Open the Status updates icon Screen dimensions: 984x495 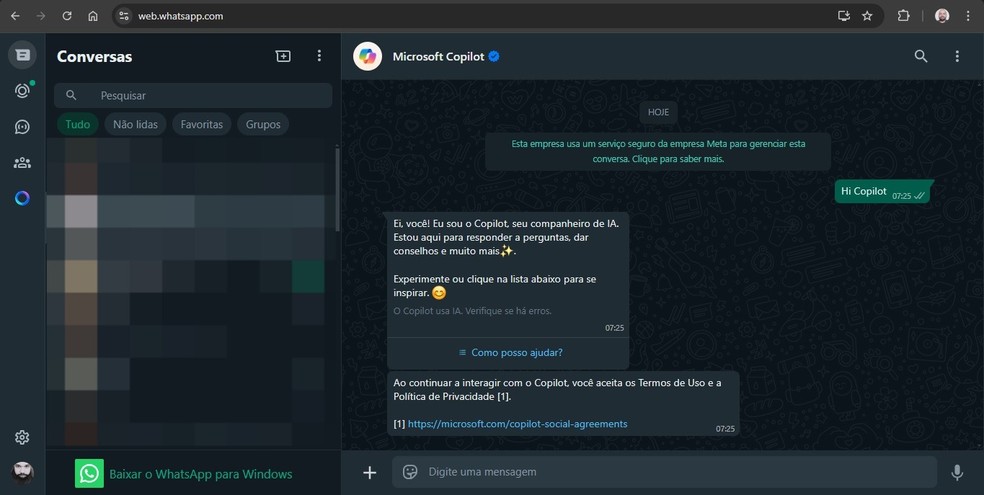point(22,91)
